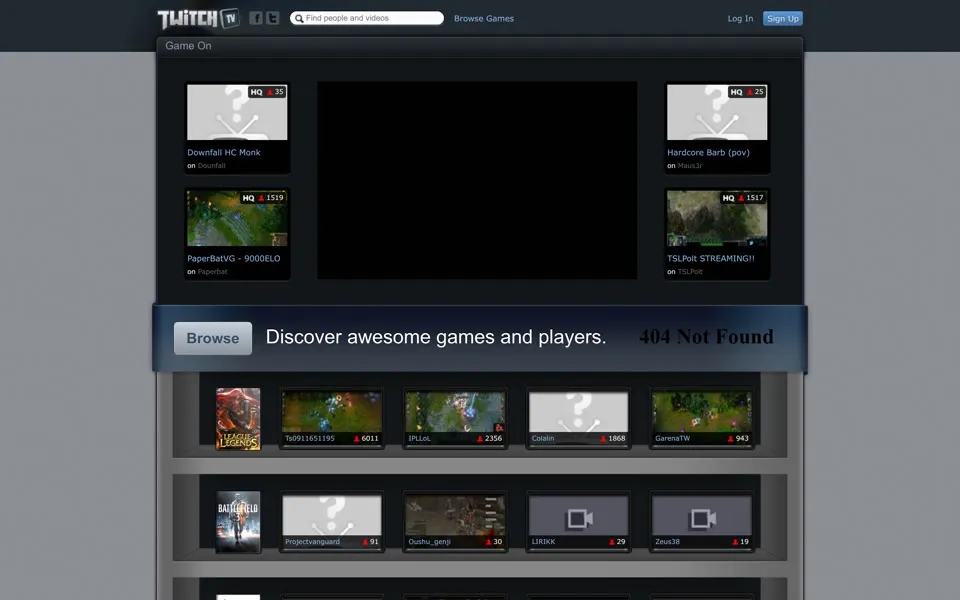
Task: Open the TSLPolt channel link
Action: (690, 272)
